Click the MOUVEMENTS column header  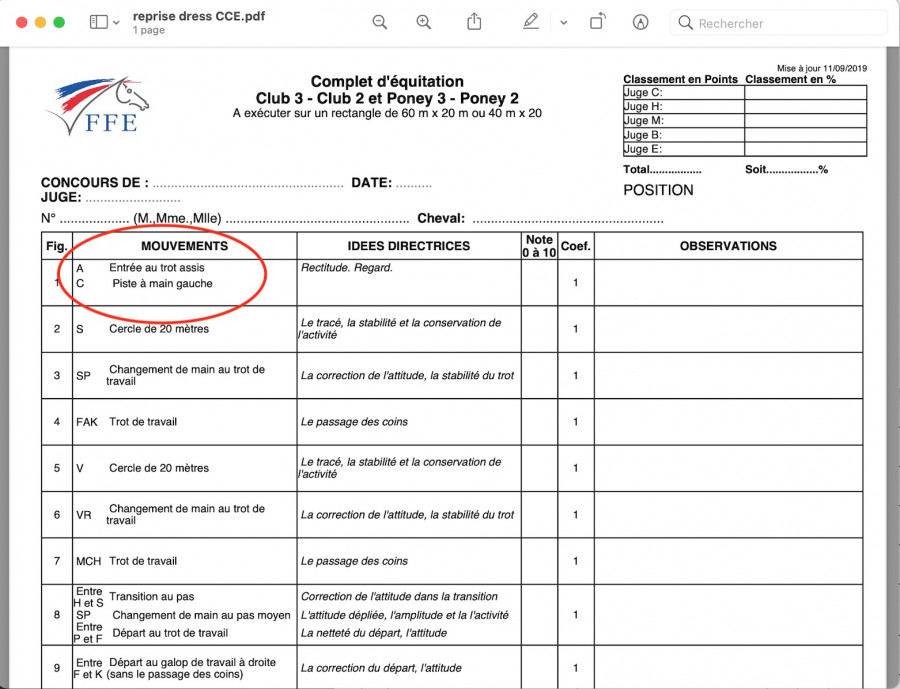tap(184, 246)
